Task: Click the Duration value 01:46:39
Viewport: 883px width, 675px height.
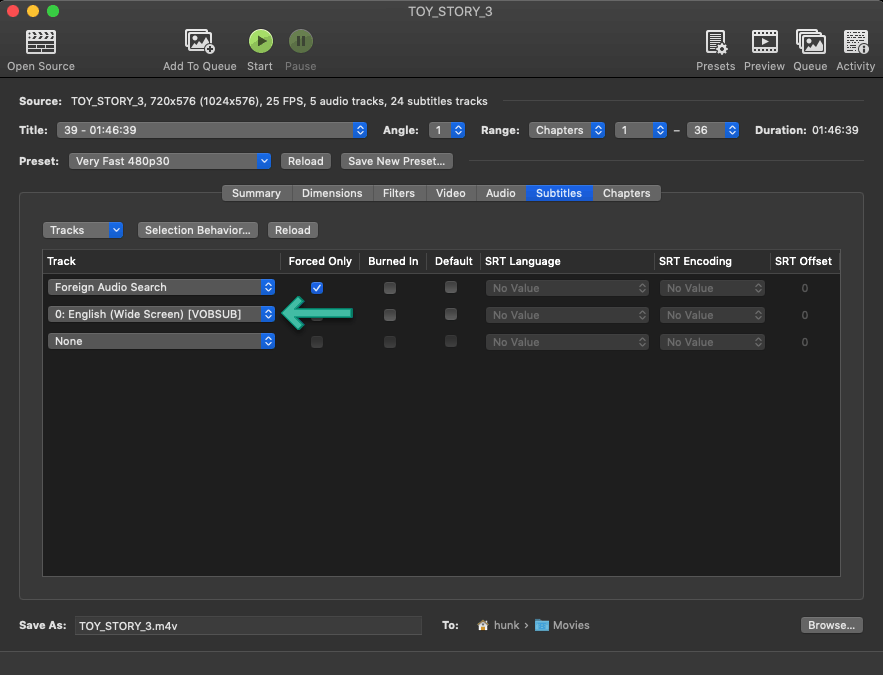Action: coord(835,130)
